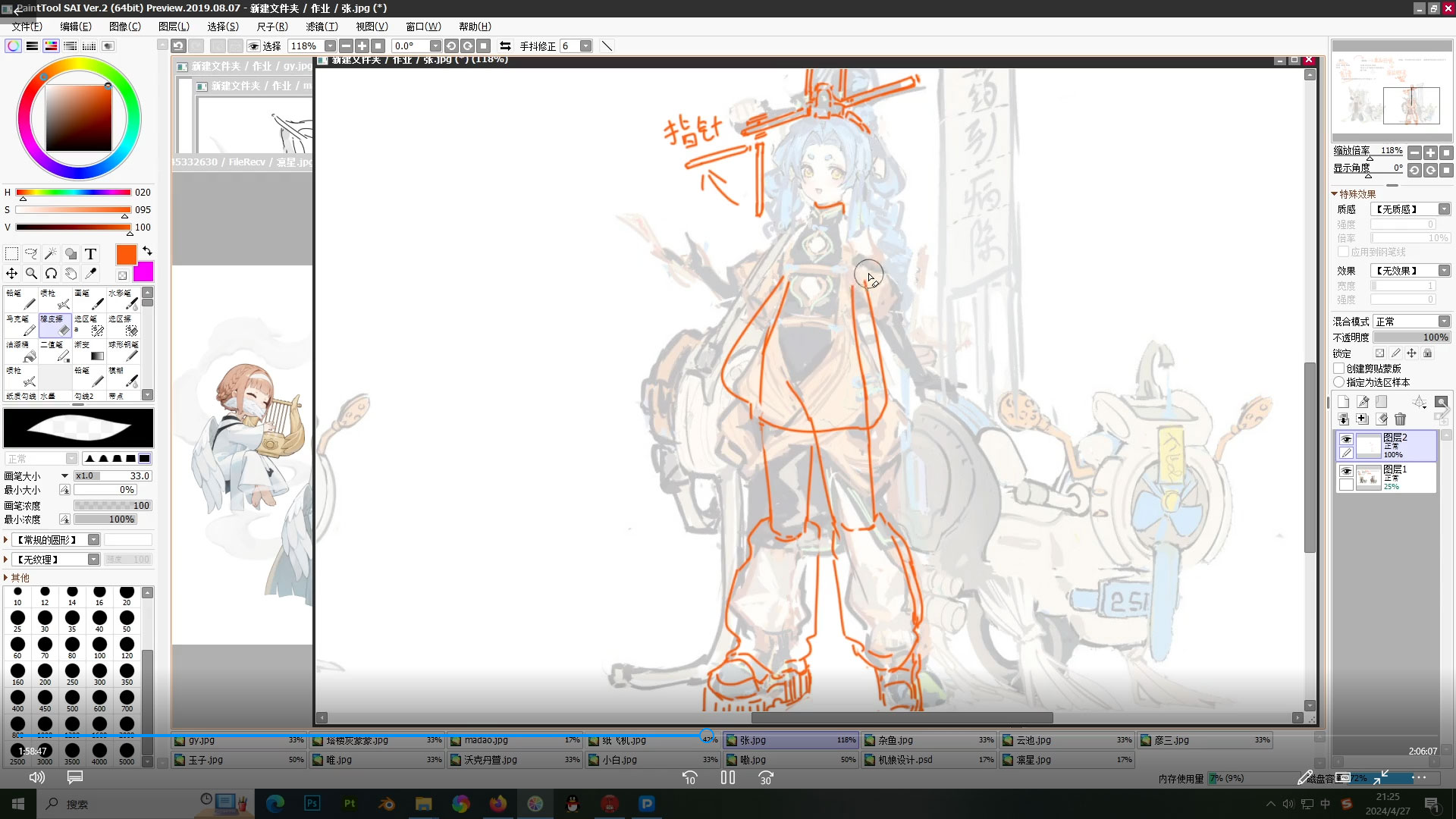This screenshot has height=819, width=1456.
Task: Choose the 油漆桶 paint bucket tool
Action: click(21, 352)
